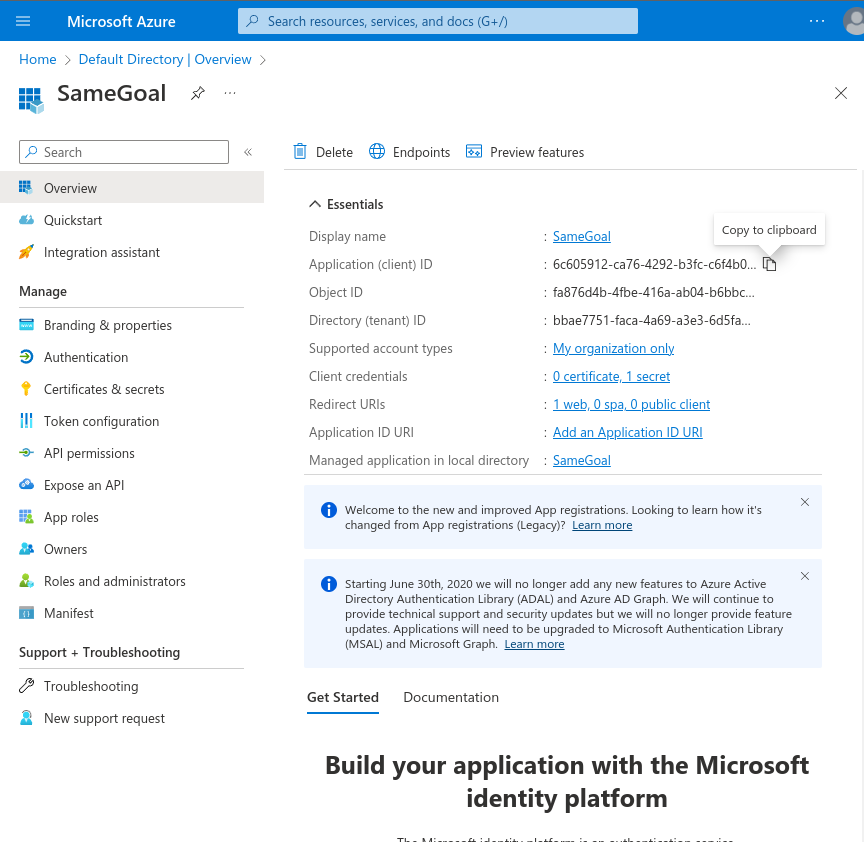
Task: Open more options ellipsis next to SameGoal
Action: point(230,93)
